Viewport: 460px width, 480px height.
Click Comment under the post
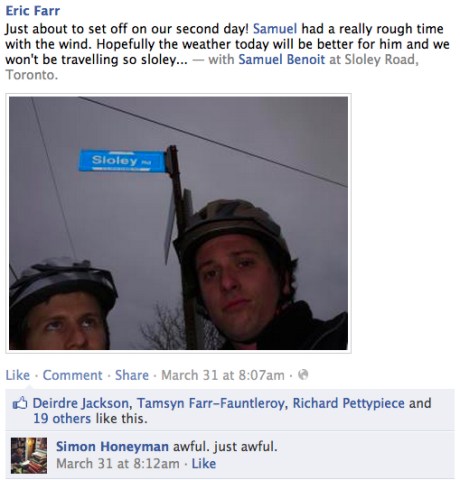(x=72, y=375)
